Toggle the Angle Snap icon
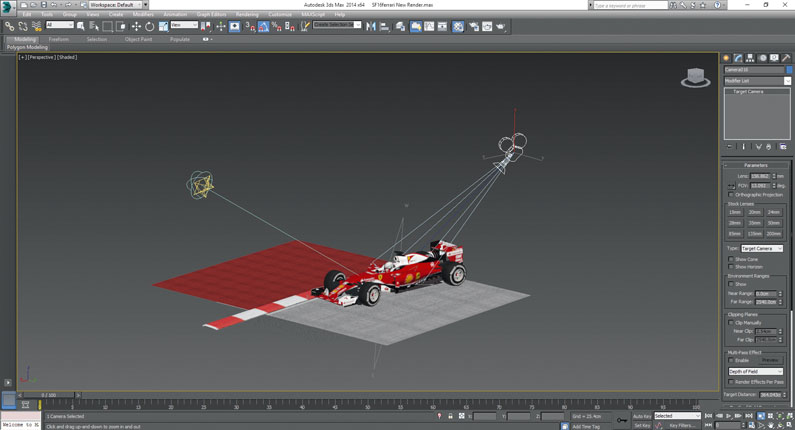The height and width of the screenshot is (430, 795). coord(264,26)
